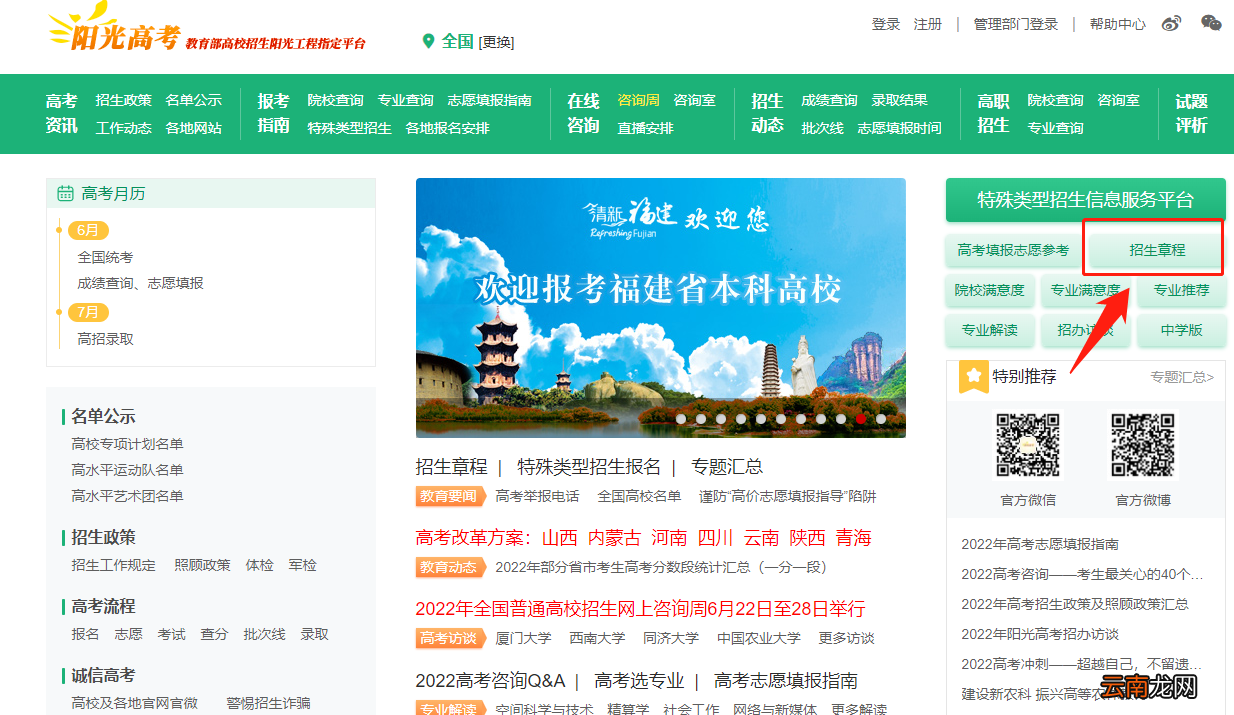
Task: Click 专业推荐 button
Action: pyautogui.click(x=1181, y=290)
